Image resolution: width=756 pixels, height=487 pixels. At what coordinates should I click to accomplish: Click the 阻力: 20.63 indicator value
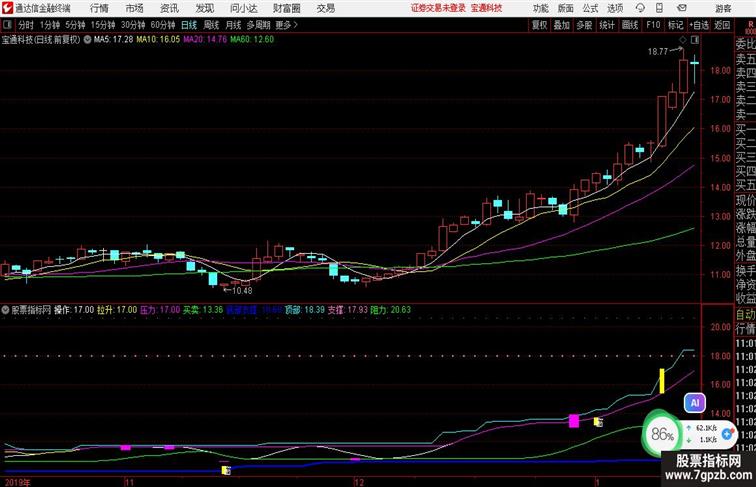click(x=391, y=310)
